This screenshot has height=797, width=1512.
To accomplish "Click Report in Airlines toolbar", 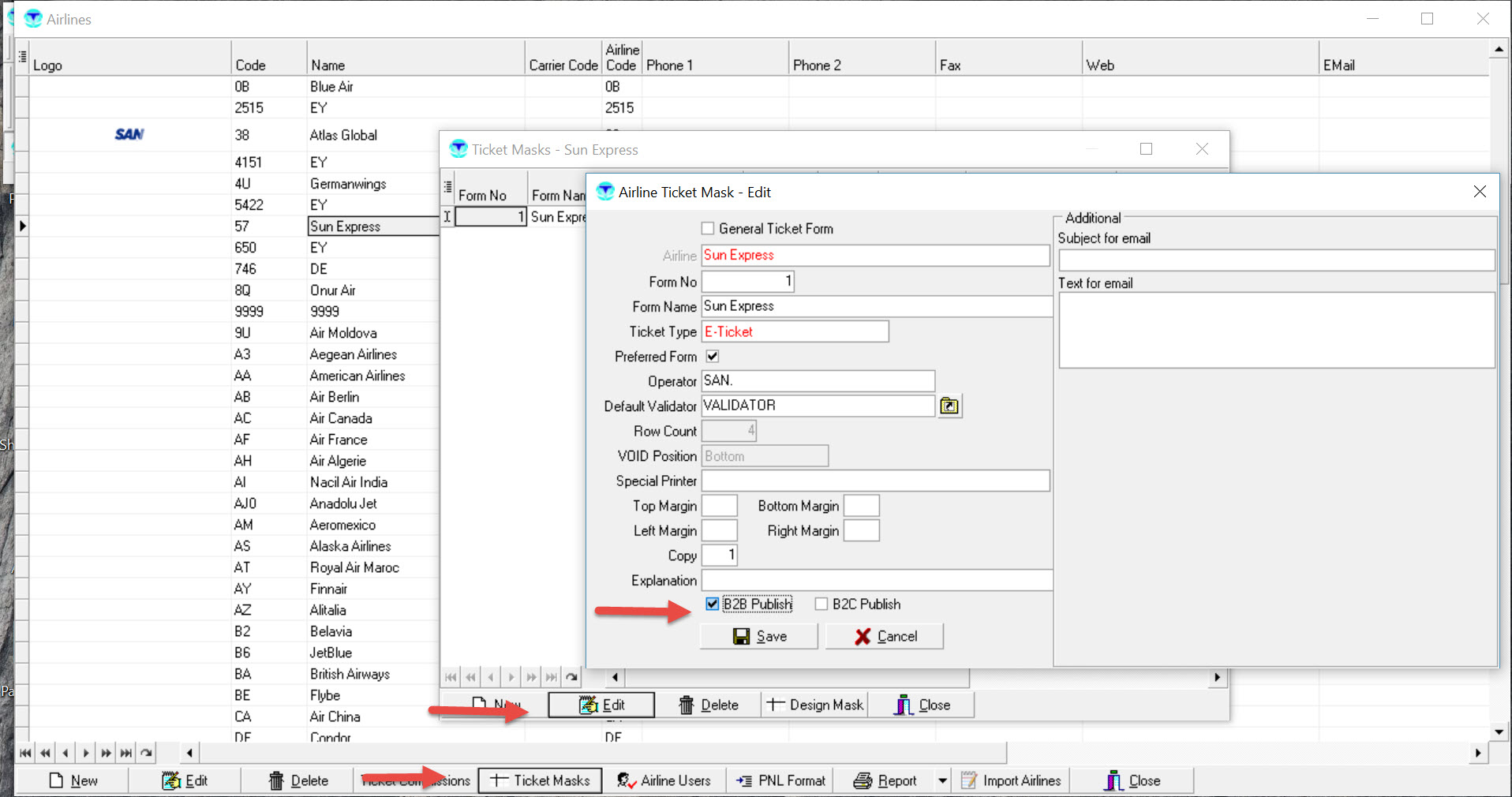I will [x=885, y=781].
